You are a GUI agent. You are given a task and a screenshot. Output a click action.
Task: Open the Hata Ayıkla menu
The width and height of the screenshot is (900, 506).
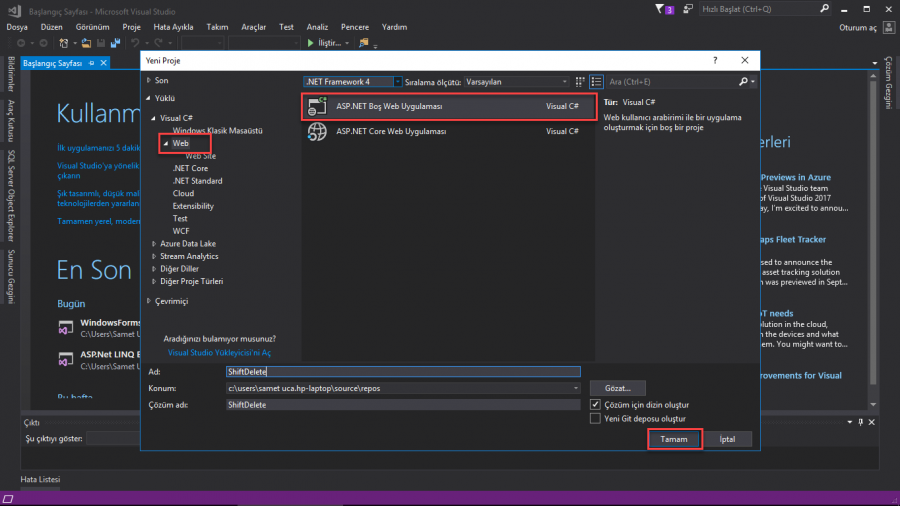[x=173, y=27]
